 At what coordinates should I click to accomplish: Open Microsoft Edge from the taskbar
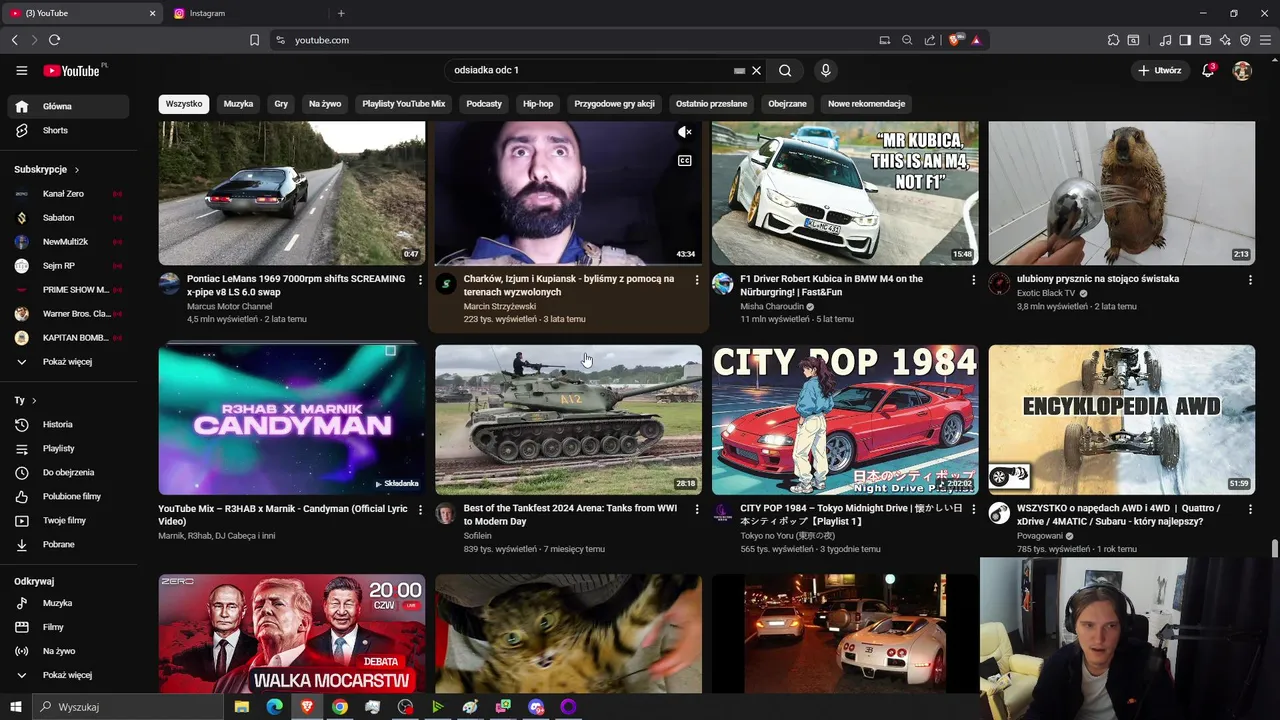pyautogui.click(x=274, y=707)
